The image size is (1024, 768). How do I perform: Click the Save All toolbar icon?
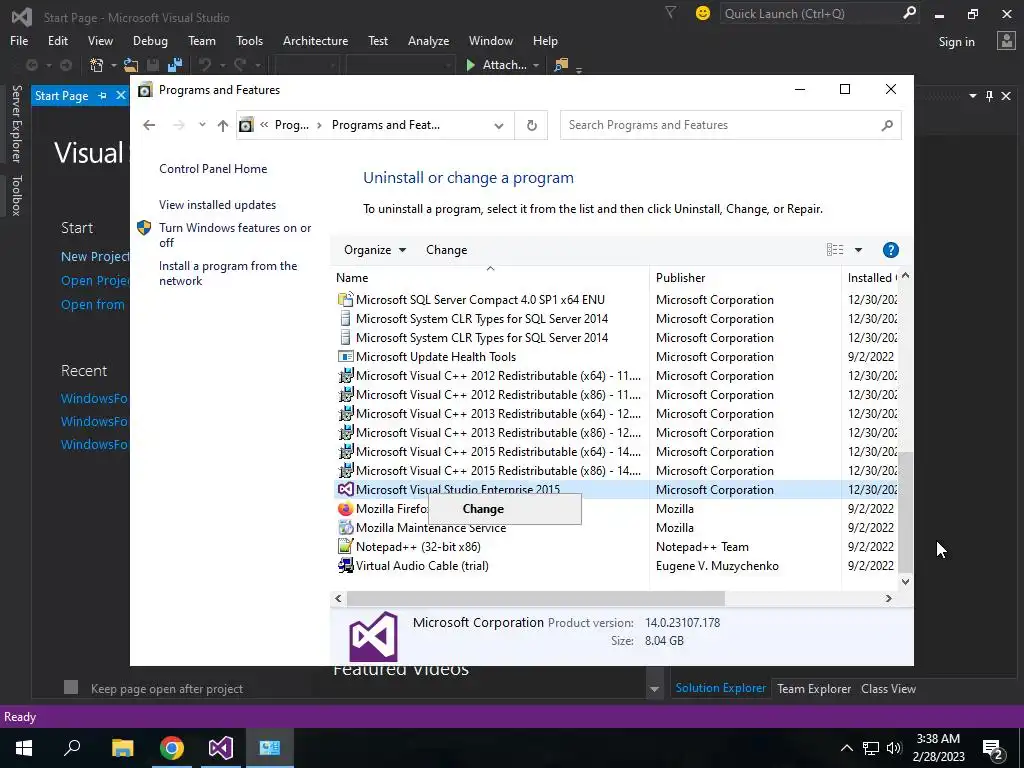175,65
